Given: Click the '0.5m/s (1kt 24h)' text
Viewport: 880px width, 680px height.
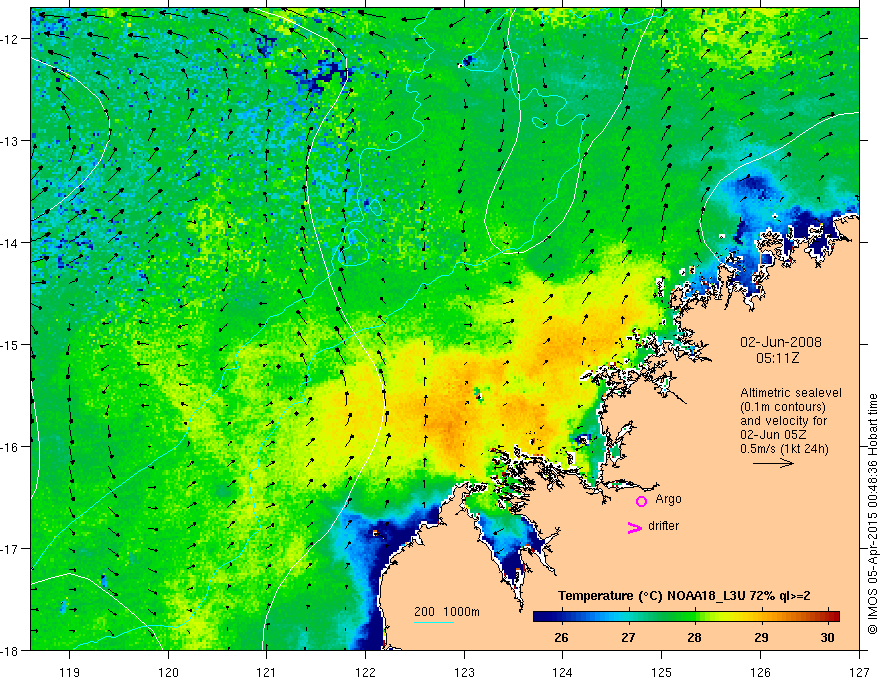Looking at the screenshot, I should (x=784, y=449).
